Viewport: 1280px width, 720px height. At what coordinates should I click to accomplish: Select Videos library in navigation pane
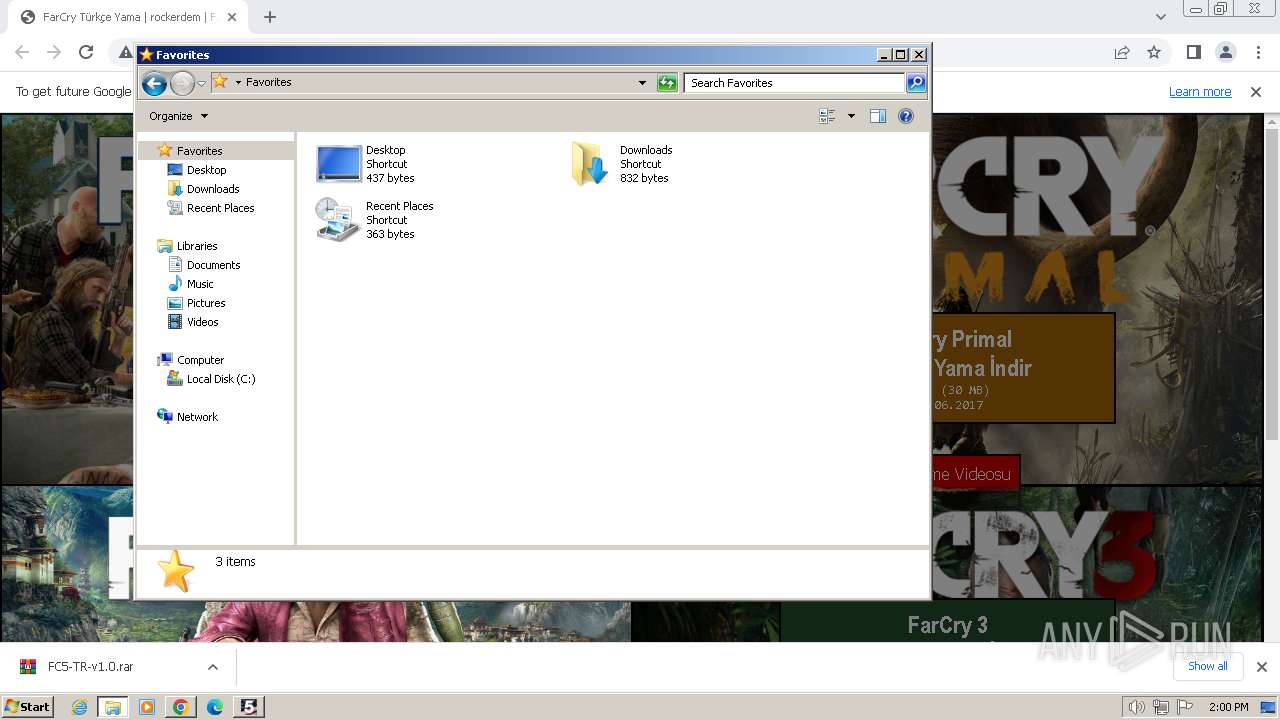202,322
